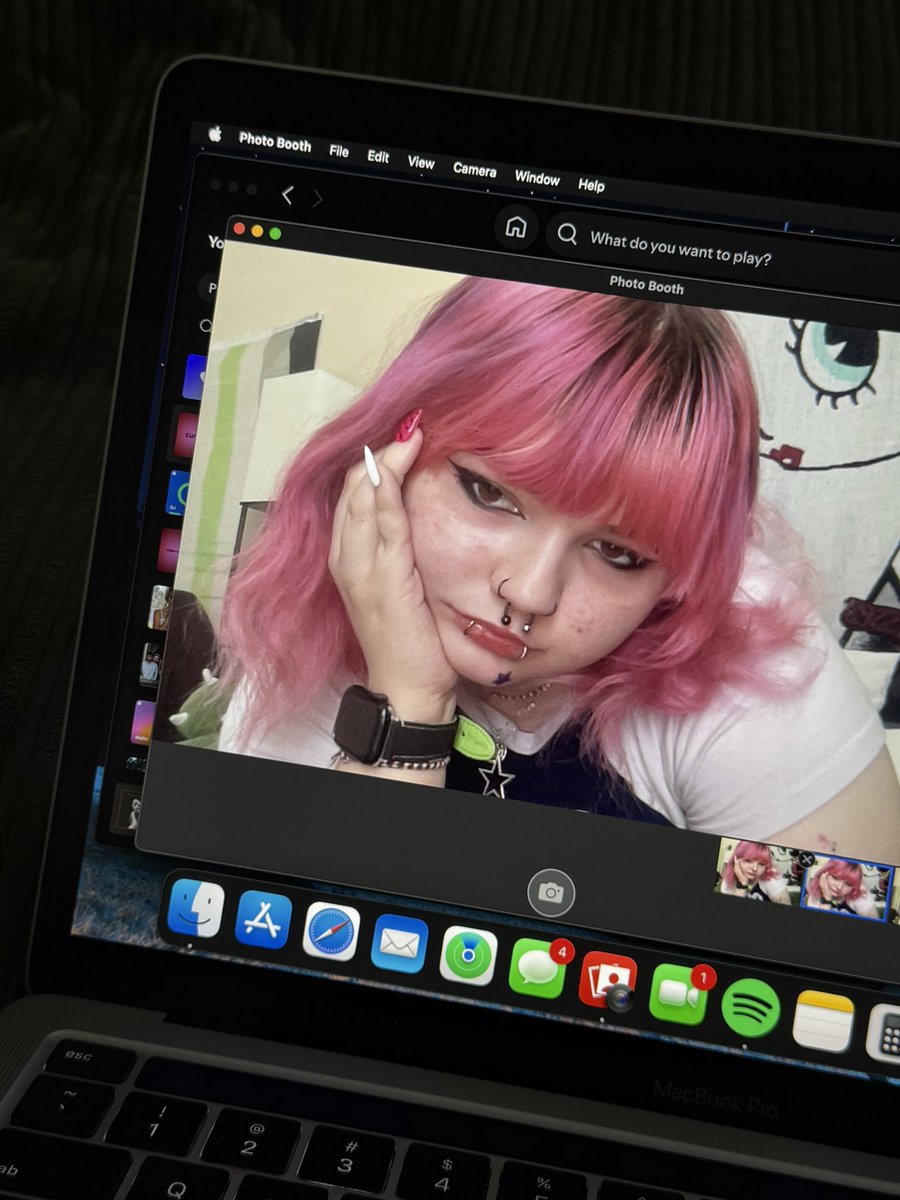Open the Photo Booth application menu
The height and width of the screenshot is (1200, 900).
click(275, 143)
